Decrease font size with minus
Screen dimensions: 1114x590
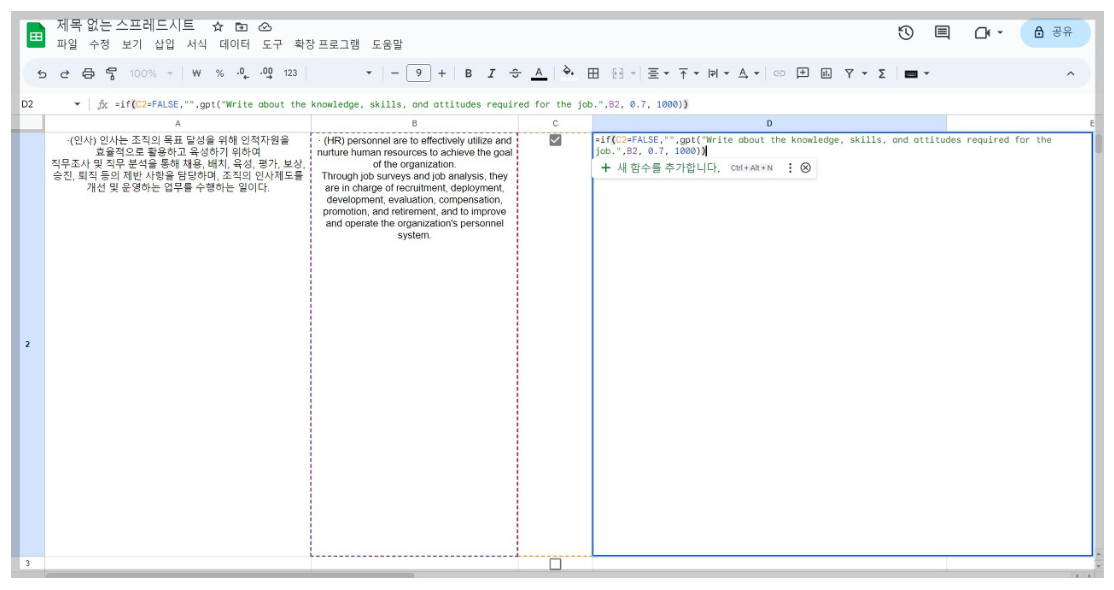[395, 73]
